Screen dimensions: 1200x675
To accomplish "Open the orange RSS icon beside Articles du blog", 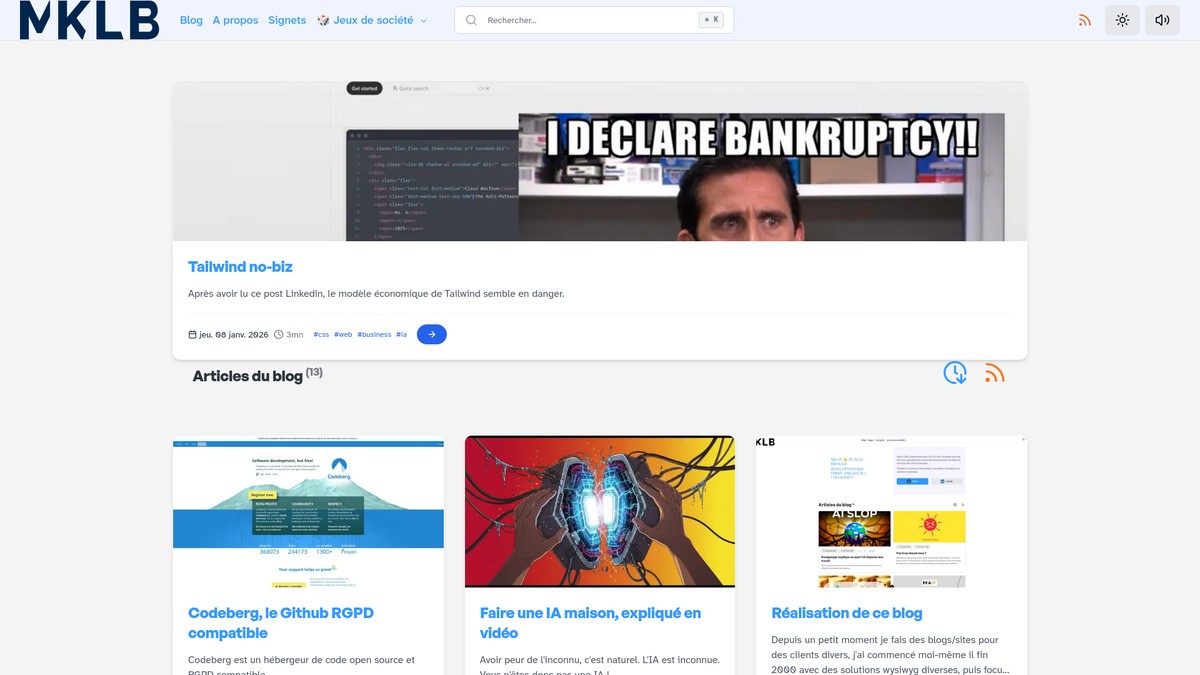I will click(994, 373).
